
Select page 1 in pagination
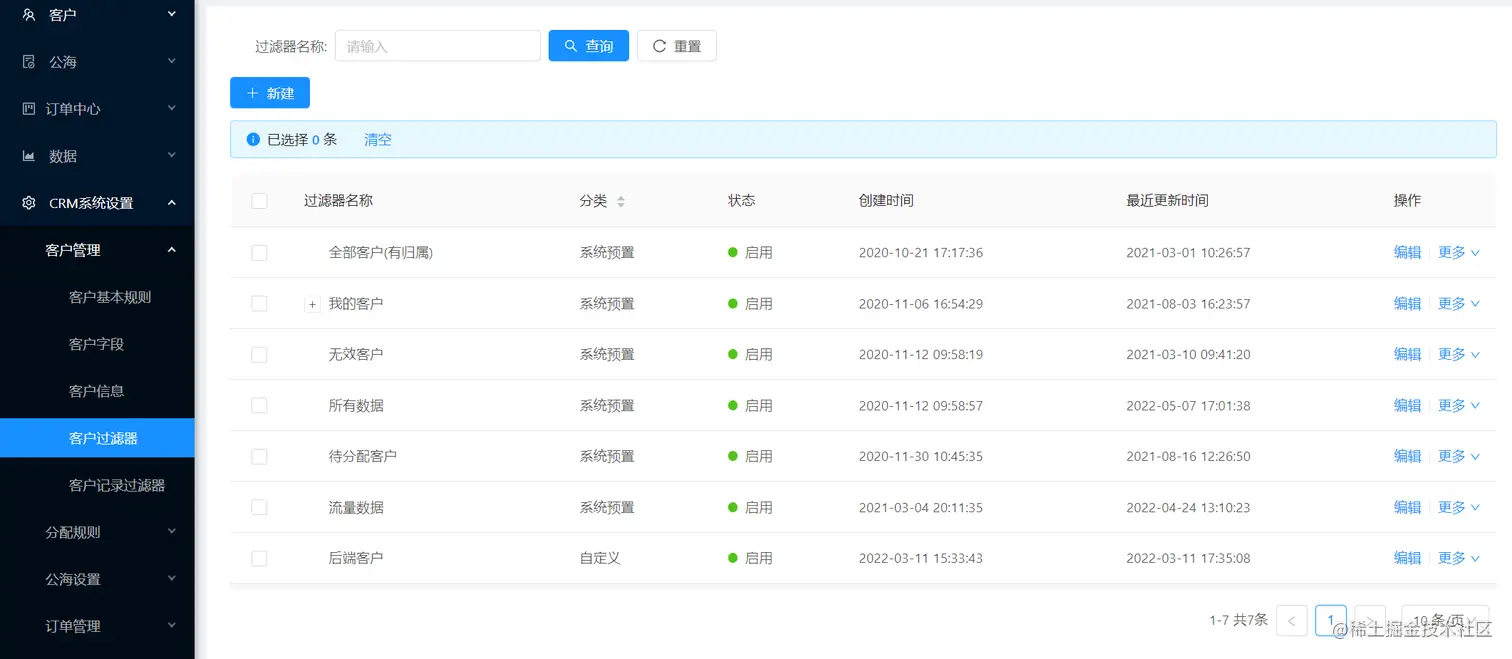[x=1331, y=621]
